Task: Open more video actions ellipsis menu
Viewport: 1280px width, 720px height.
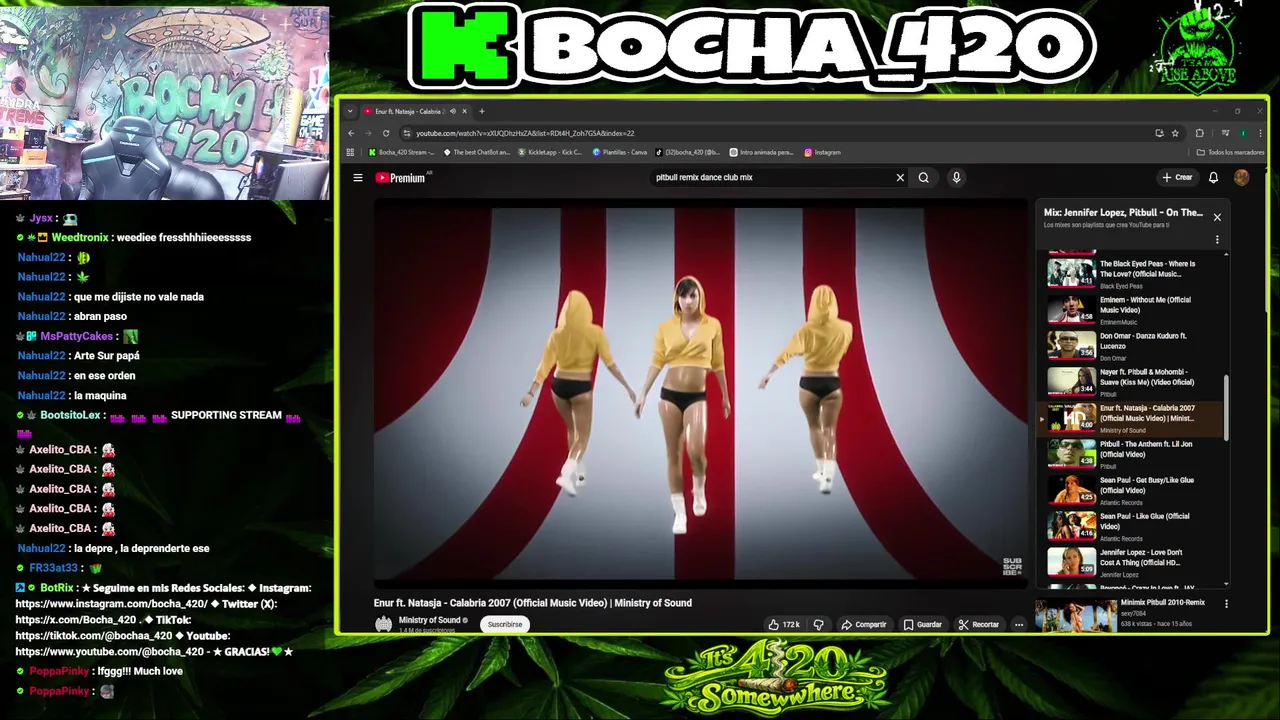Action: tap(1019, 624)
